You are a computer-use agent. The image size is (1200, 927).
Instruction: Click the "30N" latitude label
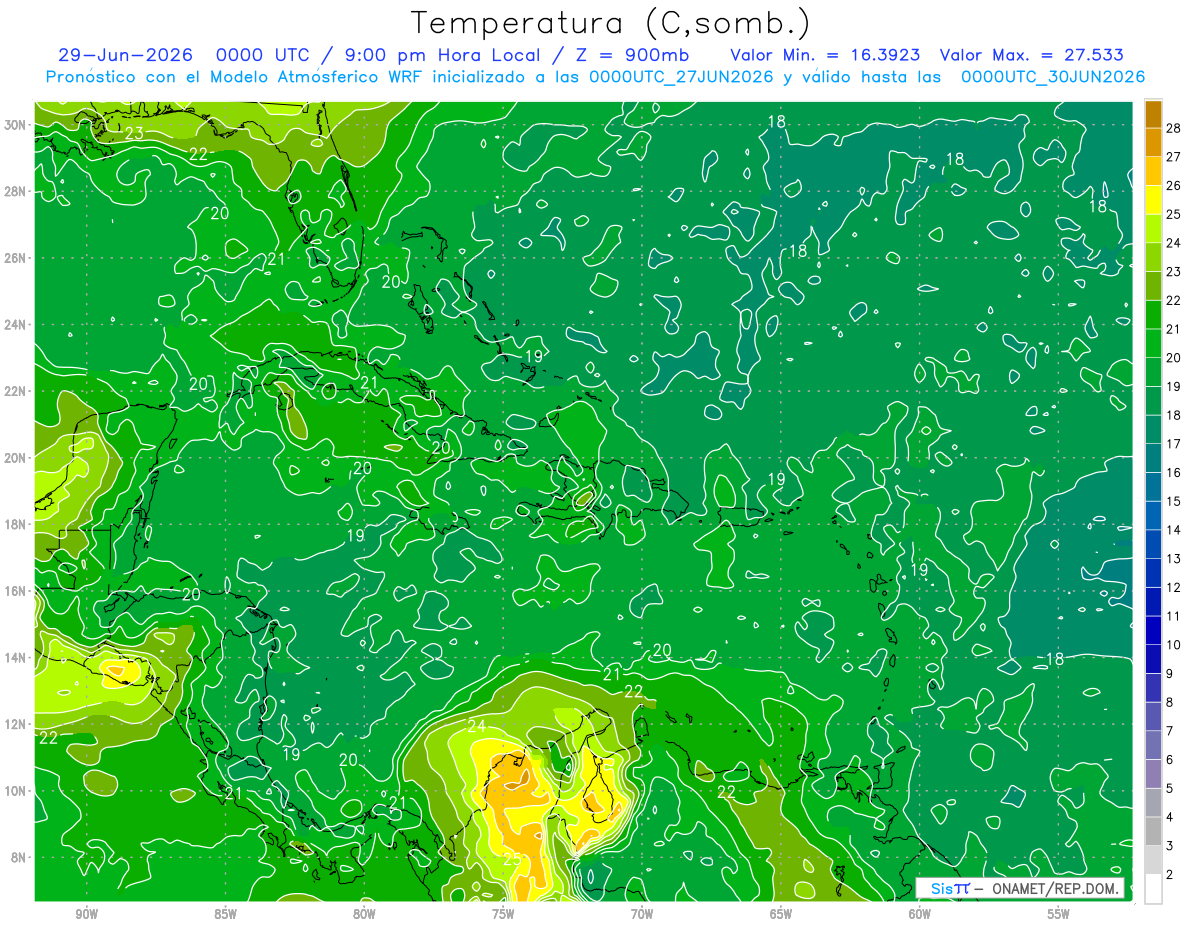coord(16,125)
